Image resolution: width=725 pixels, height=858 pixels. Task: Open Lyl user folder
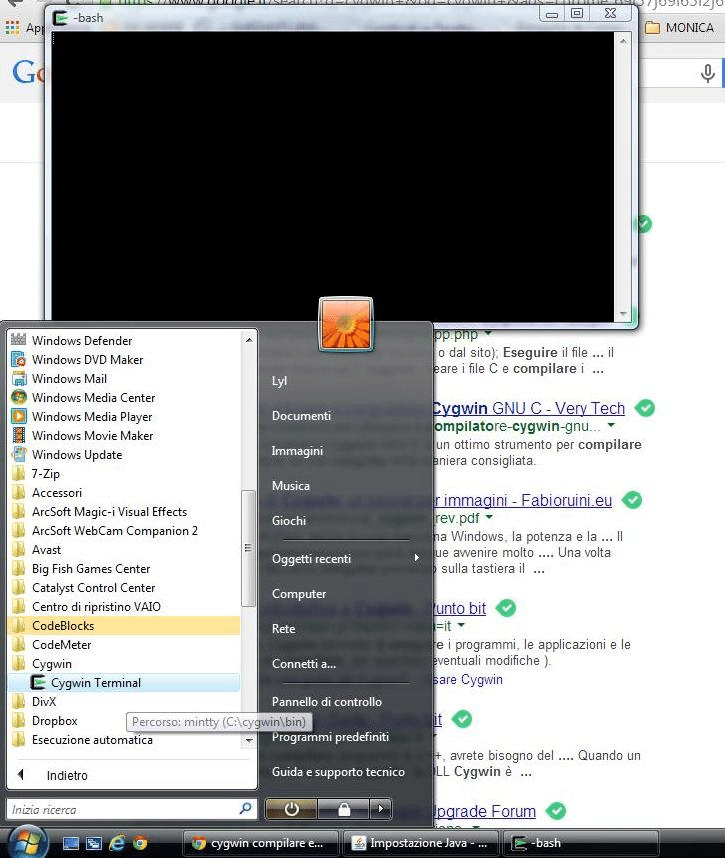(x=279, y=381)
